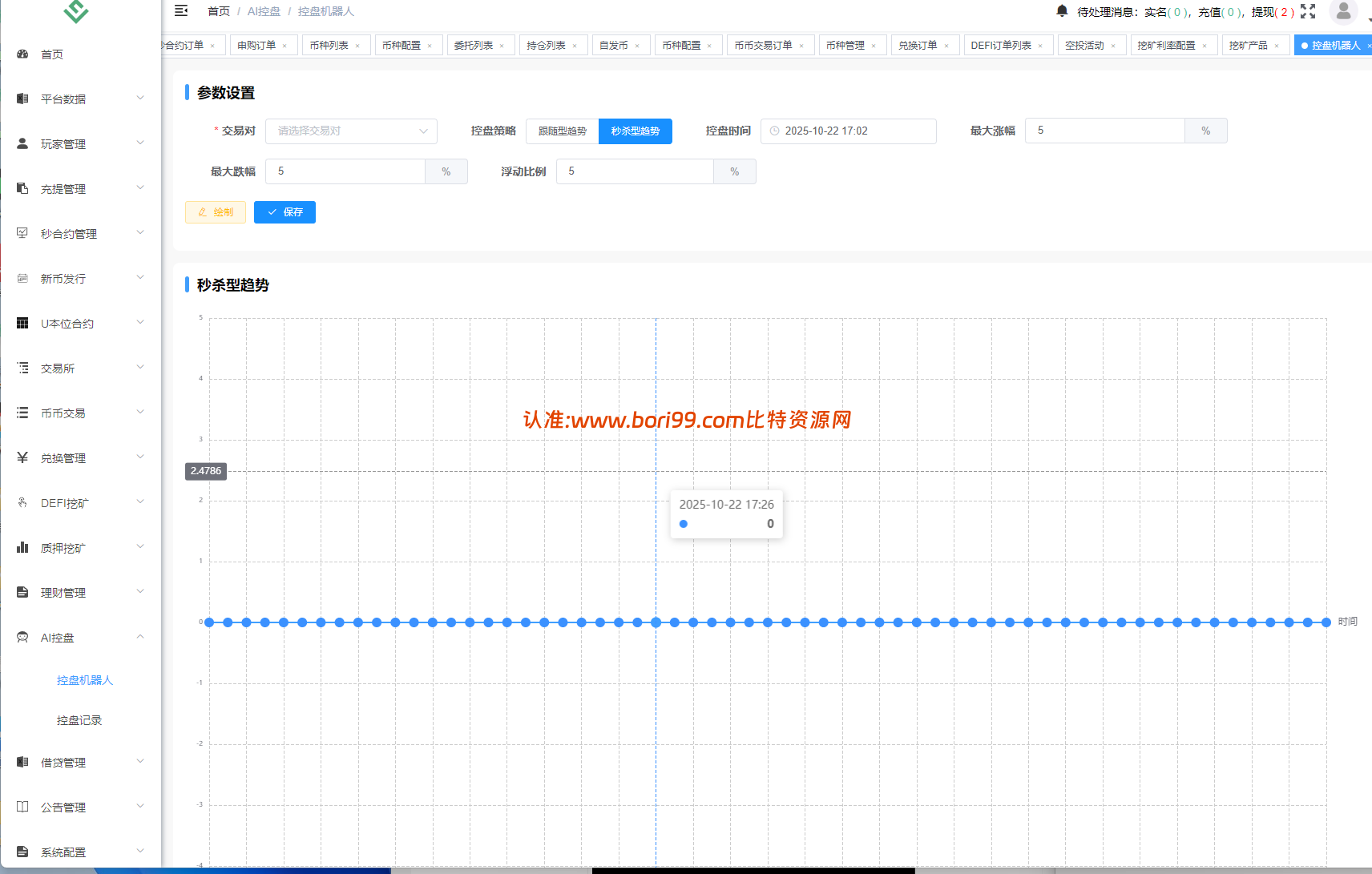Click the 绘制 button
Viewport: 1372px width, 874px height.
(x=216, y=212)
